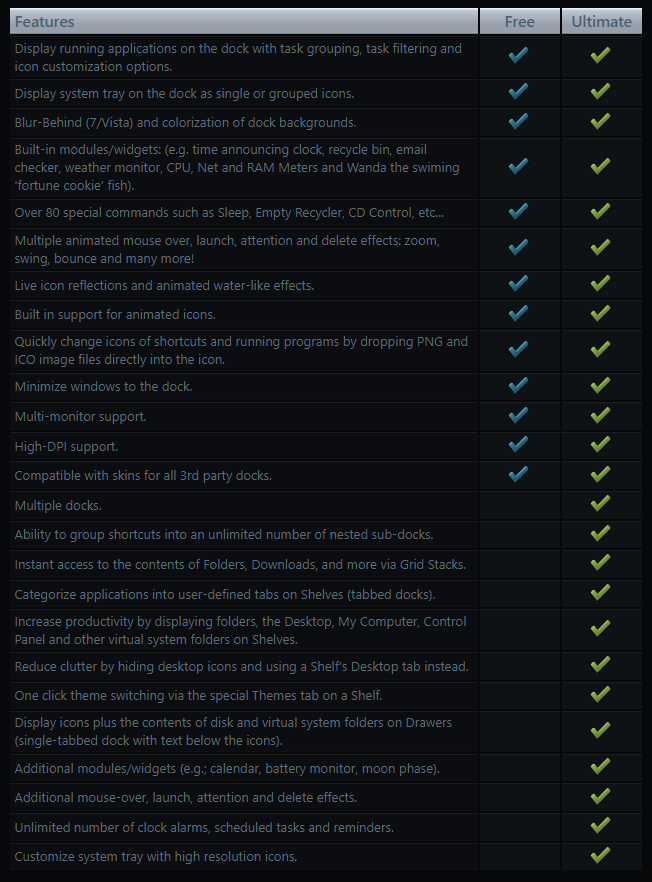Click the green checkmark for Additional modules/widgets row

coord(600,766)
